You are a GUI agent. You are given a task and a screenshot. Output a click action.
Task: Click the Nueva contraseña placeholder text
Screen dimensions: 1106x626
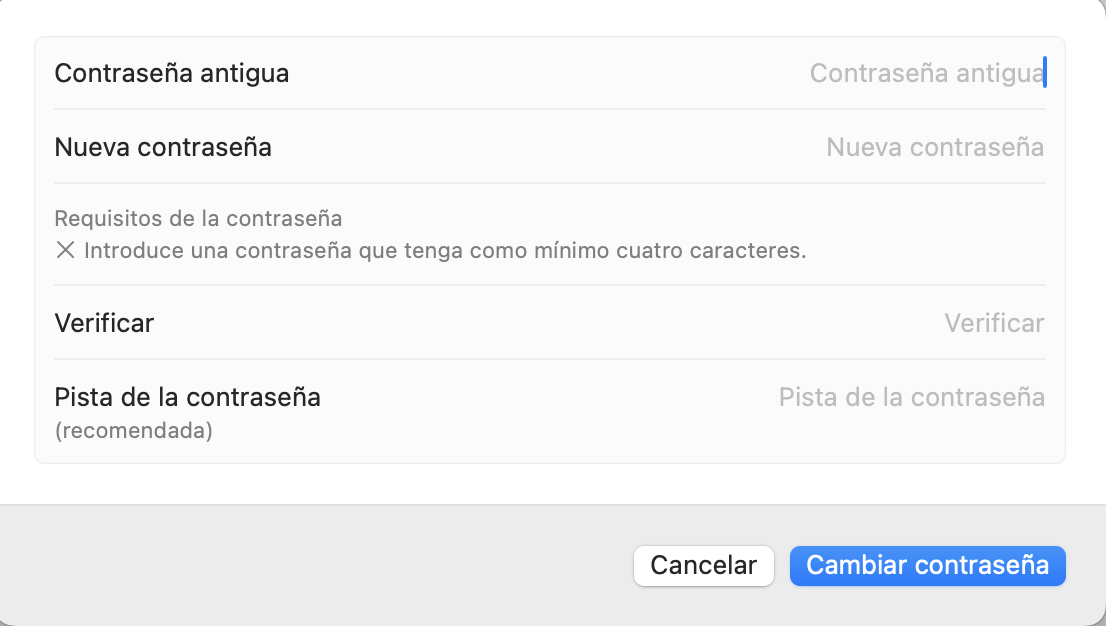click(935, 147)
